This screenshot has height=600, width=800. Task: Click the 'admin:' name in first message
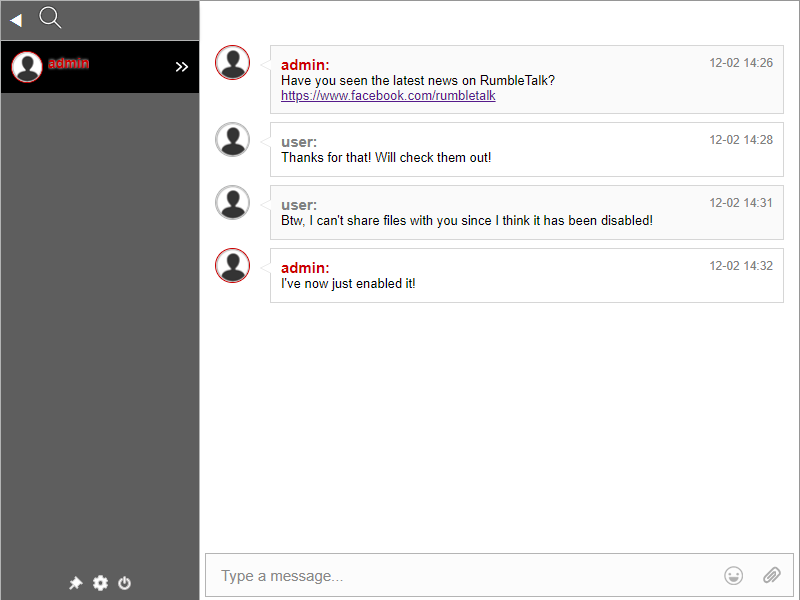305,65
